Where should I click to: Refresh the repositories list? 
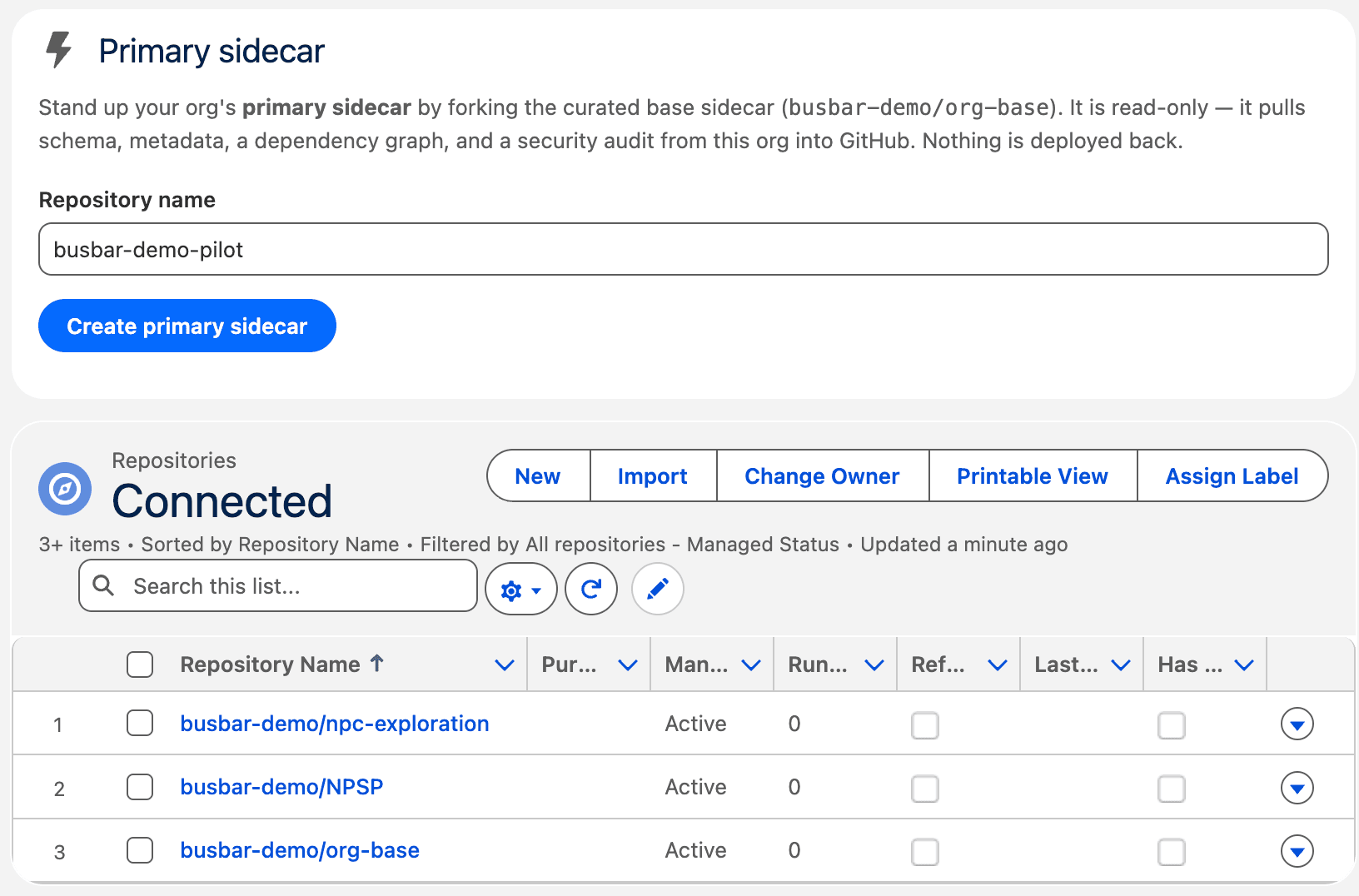pos(591,590)
